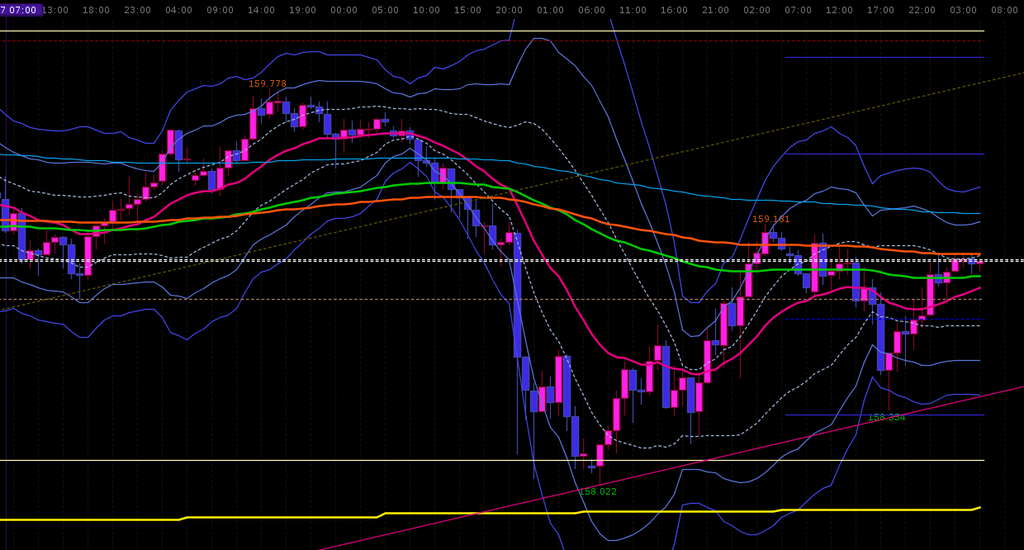Viewport: 1024px width, 550px height.
Task: Select the green 158.354 low price label
Action: 887,417
